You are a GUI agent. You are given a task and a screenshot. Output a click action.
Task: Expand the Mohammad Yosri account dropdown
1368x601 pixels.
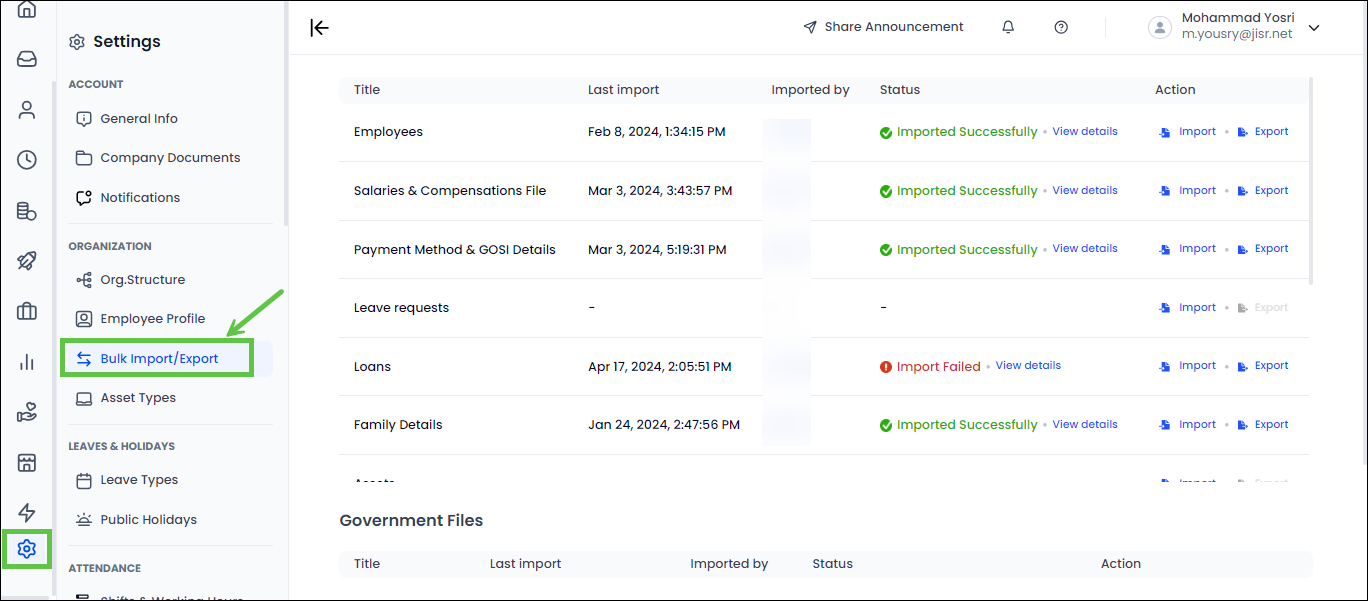point(1314,28)
